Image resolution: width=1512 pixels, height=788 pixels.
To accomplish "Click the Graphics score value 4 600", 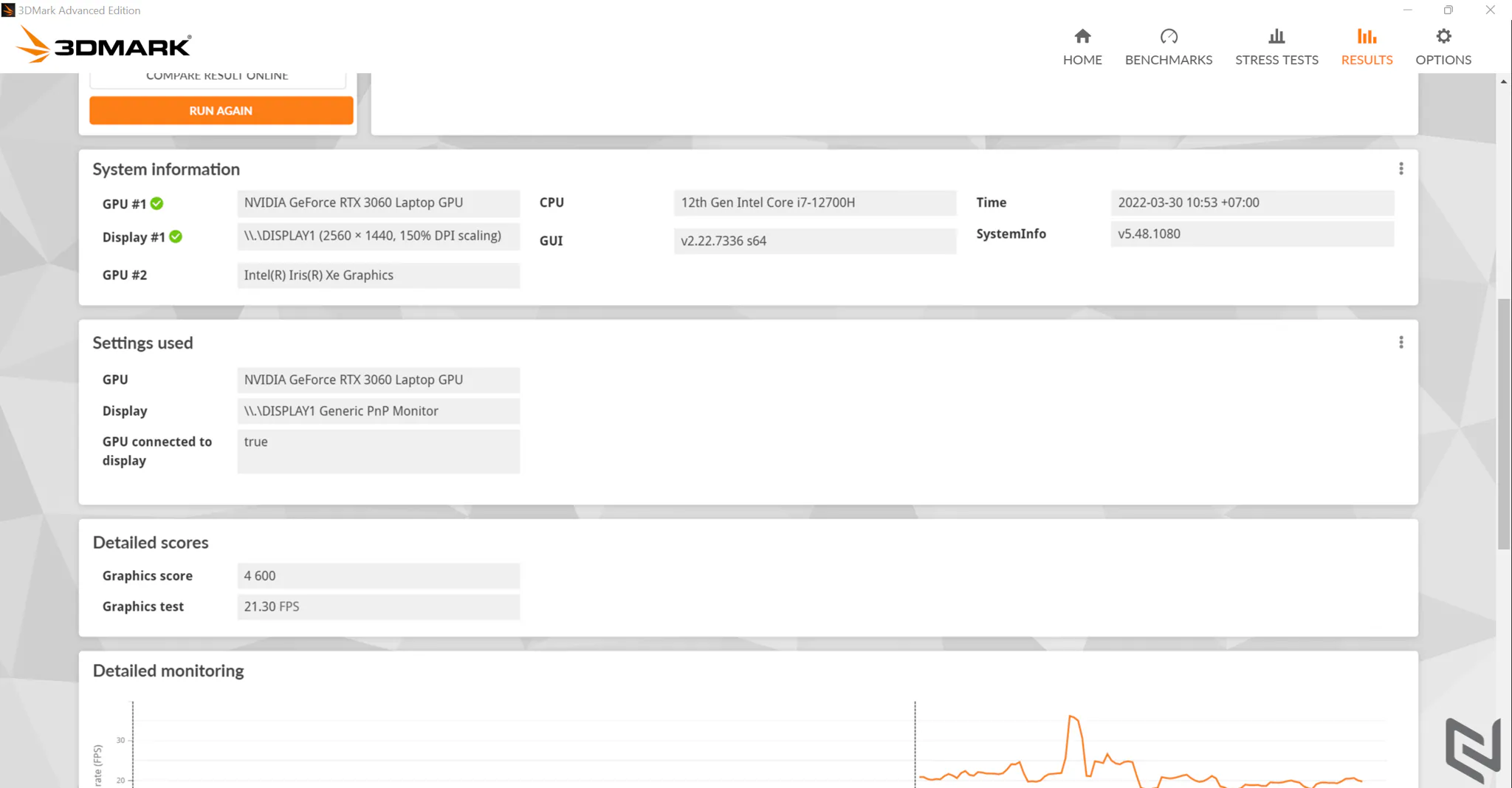I will point(378,576).
